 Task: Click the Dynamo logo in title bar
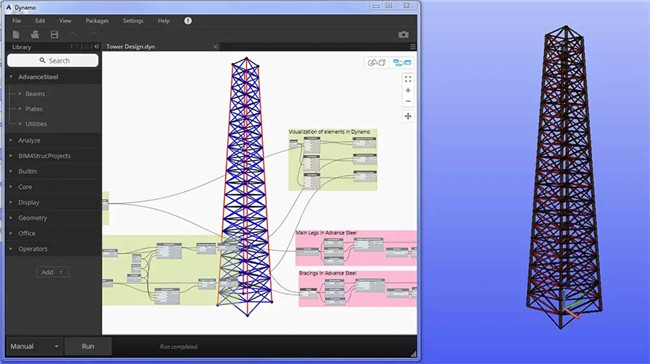pyautogui.click(x=8, y=7)
